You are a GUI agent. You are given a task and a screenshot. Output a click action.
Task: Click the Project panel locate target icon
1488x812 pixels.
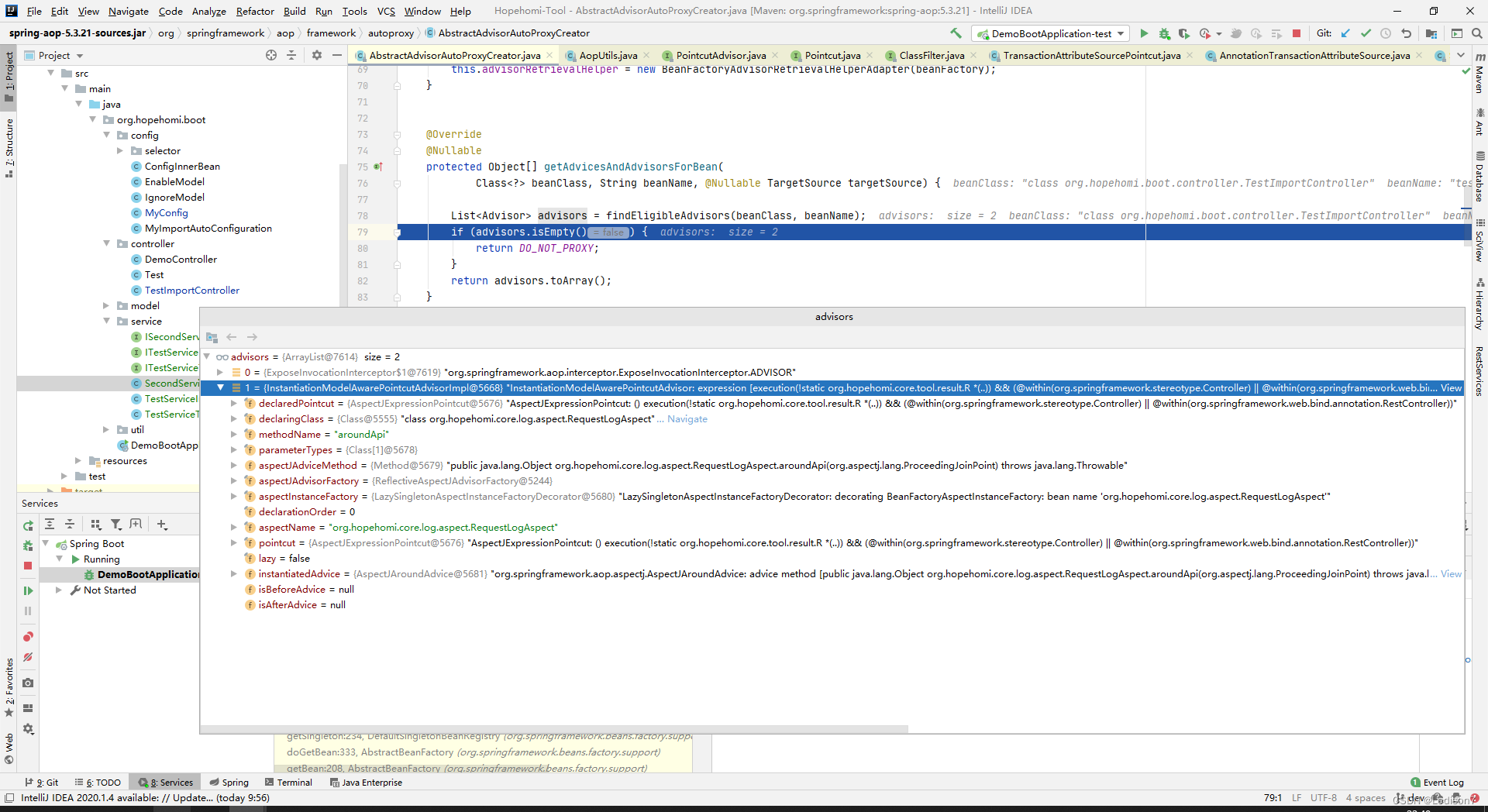click(x=271, y=55)
